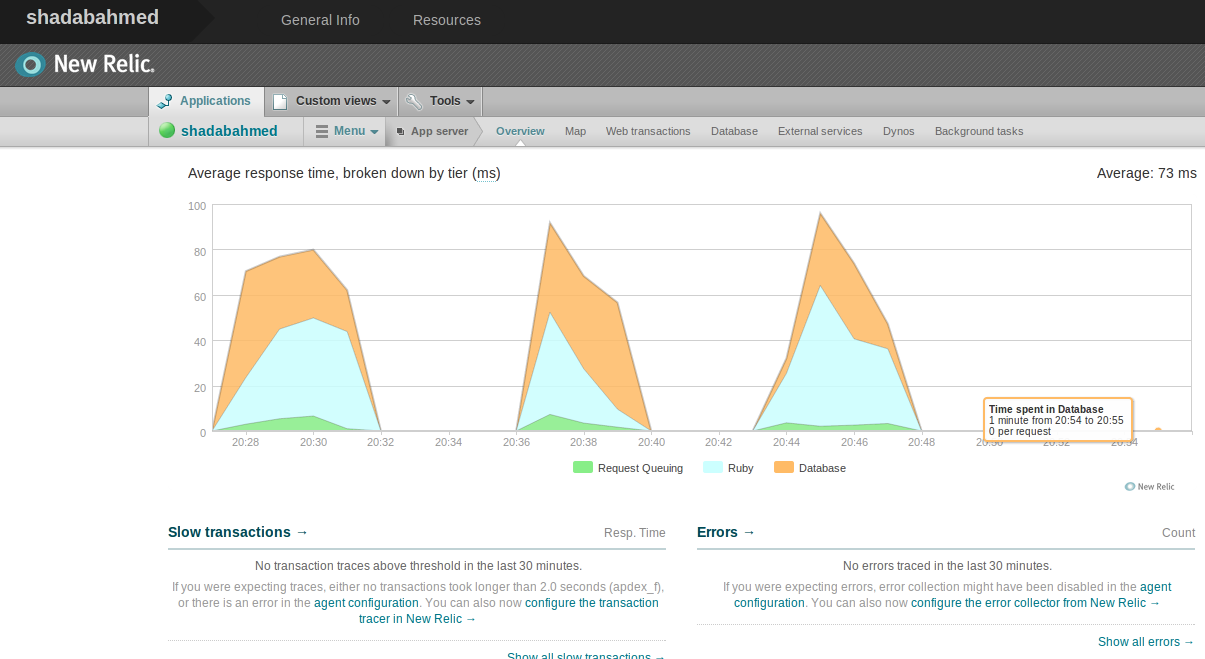Open the Menu dropdown

click(373, 132)
